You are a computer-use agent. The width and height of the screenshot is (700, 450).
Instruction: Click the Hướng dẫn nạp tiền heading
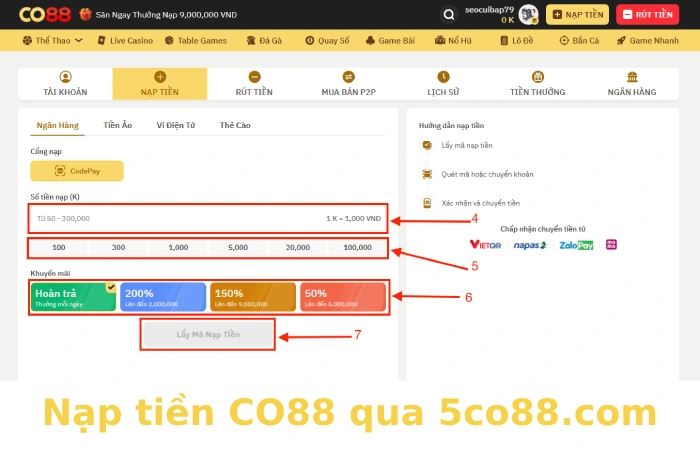(451, 125)
